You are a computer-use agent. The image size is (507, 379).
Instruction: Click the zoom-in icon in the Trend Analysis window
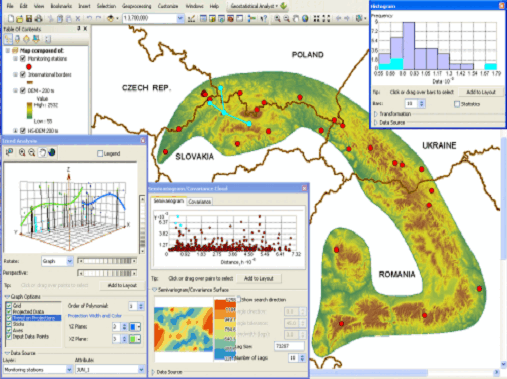(22, 153)
